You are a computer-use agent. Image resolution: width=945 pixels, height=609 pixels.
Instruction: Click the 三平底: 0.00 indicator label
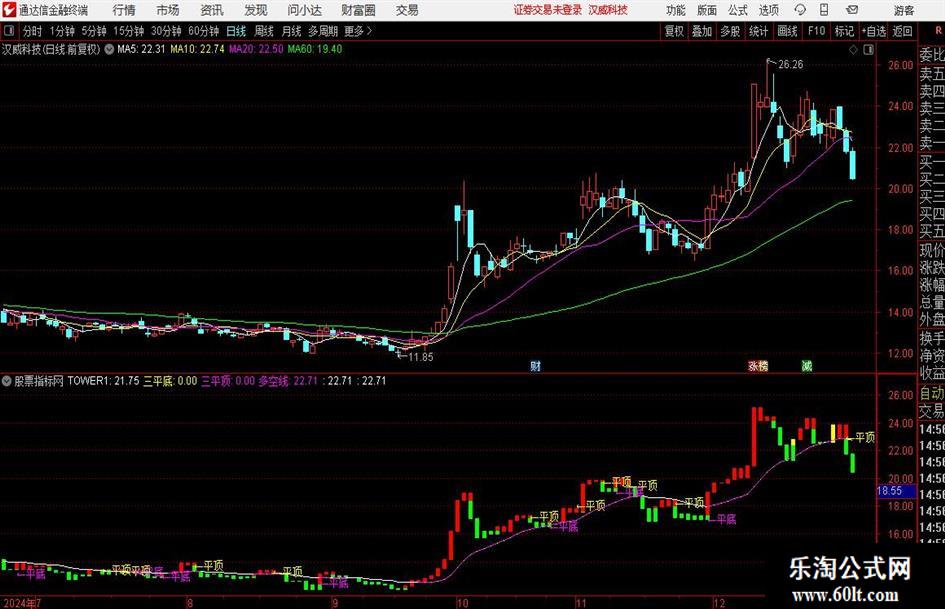pyautogui.click(x=170, y=380)
